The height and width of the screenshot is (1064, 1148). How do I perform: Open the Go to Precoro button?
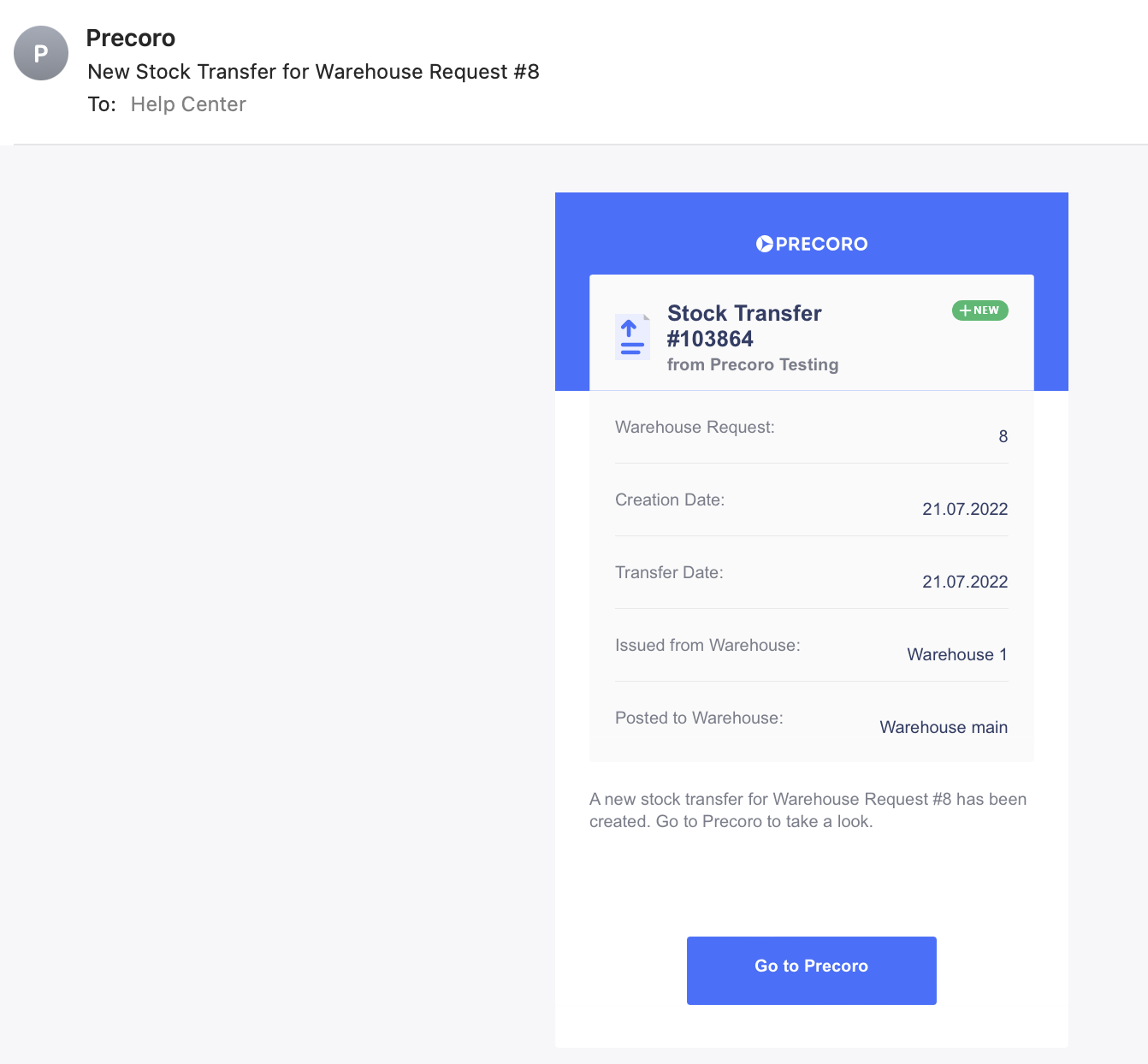[812, 971]
